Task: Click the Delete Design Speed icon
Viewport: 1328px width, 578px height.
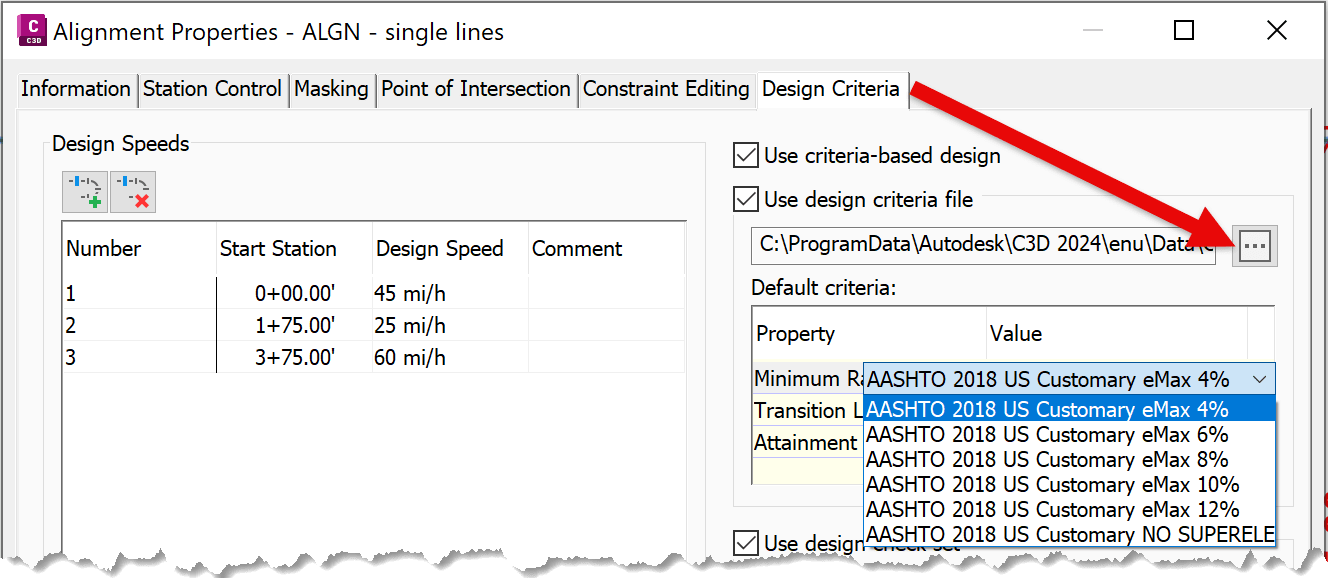Action: (x=133, y=192)
